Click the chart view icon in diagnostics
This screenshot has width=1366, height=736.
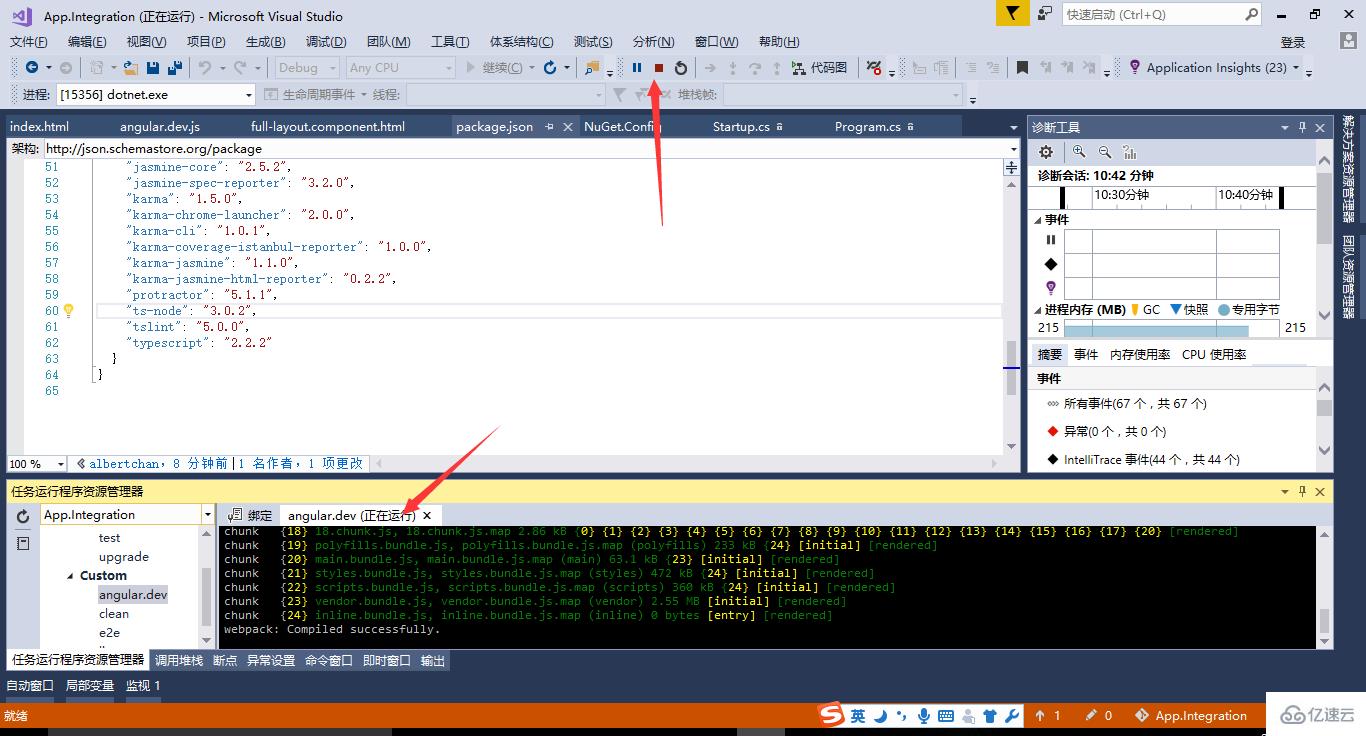coord(1130,152)
